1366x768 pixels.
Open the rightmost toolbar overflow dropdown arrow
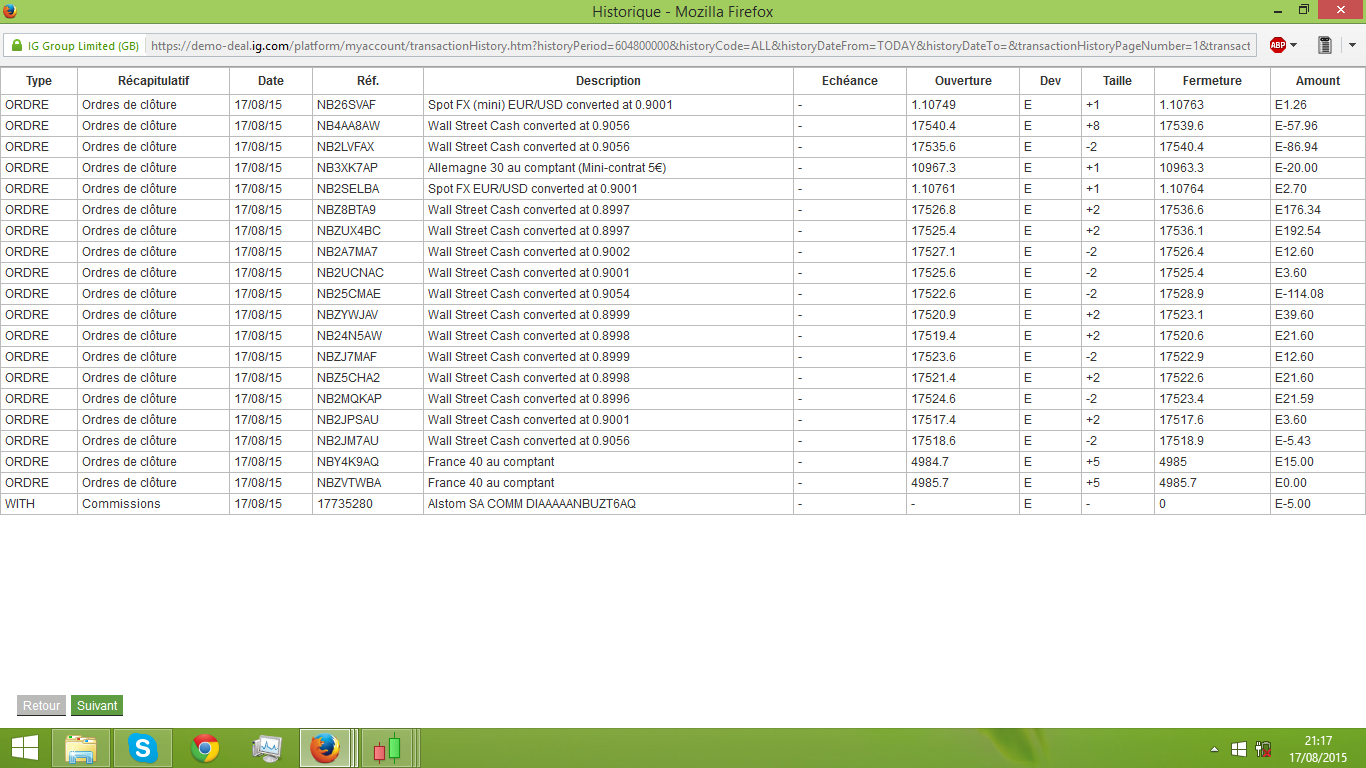[x=1352, y=46]
